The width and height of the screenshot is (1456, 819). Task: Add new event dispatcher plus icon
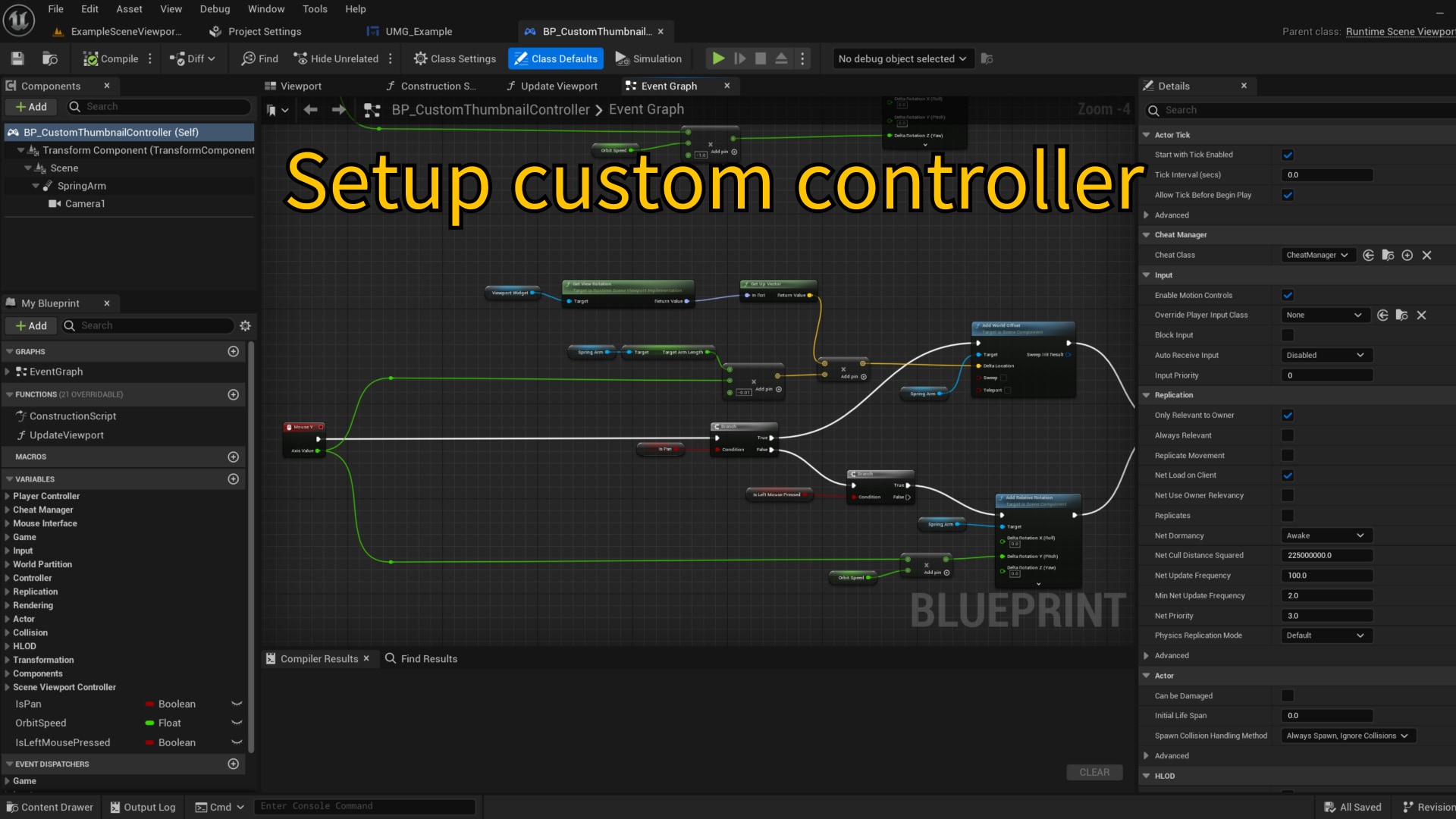tap(234, 764)
